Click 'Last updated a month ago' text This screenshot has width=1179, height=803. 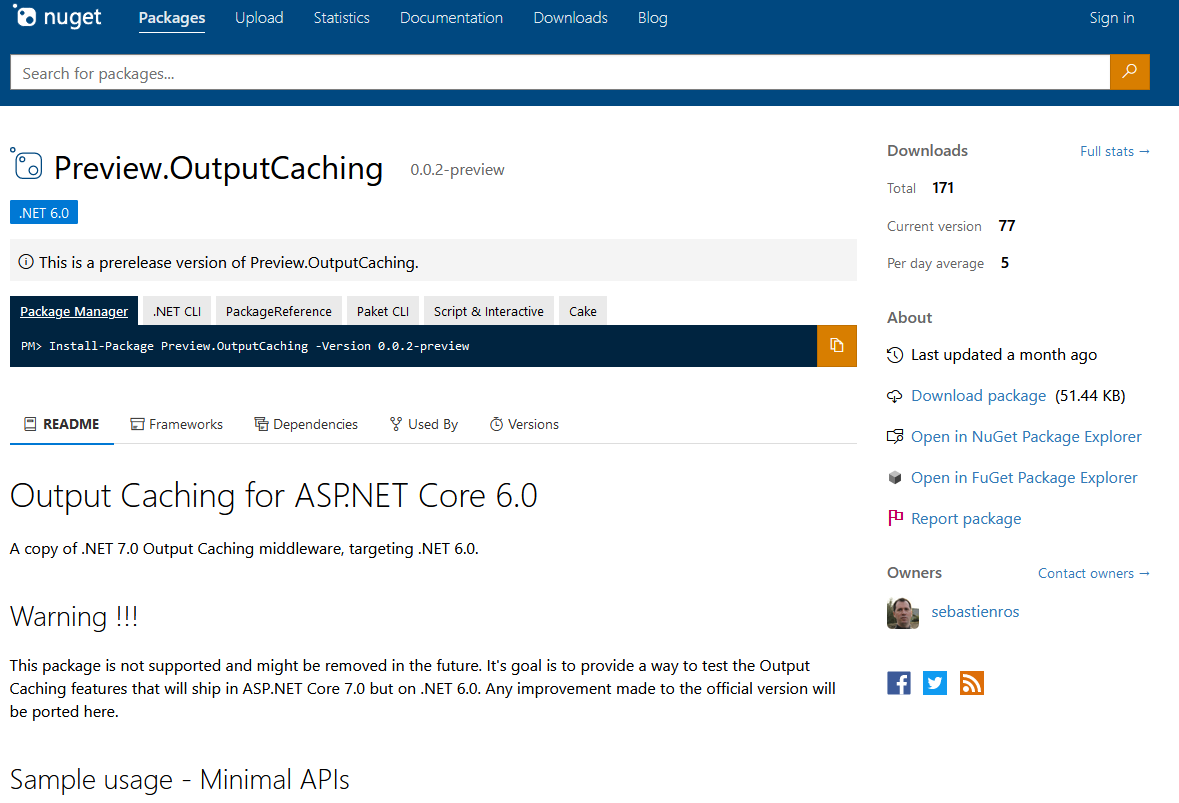[x=1004, y=355]
